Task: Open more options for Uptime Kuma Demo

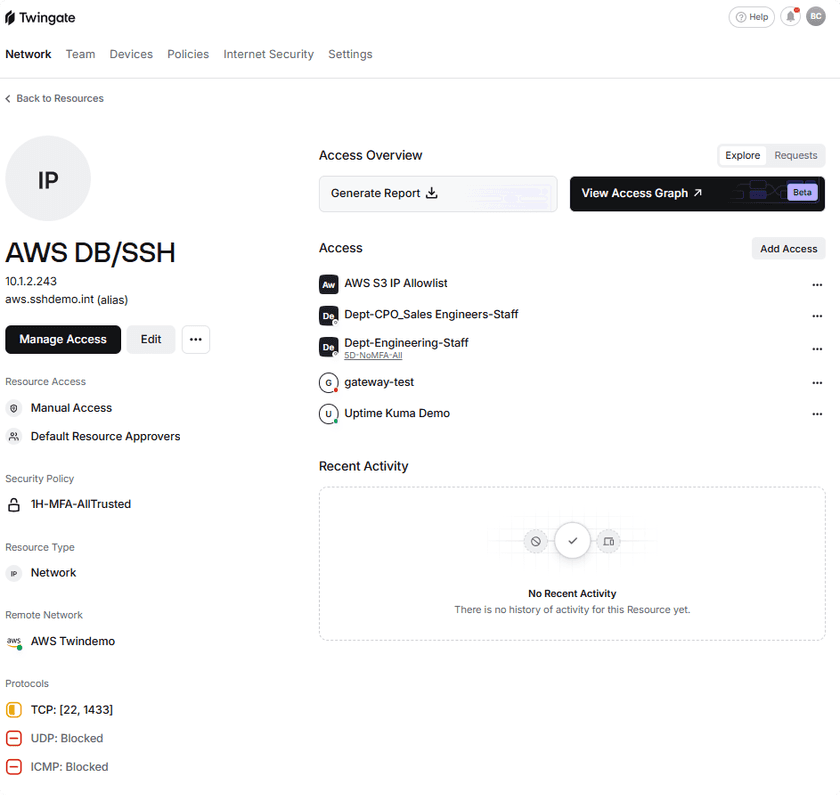Action: (x=817, y=414)
